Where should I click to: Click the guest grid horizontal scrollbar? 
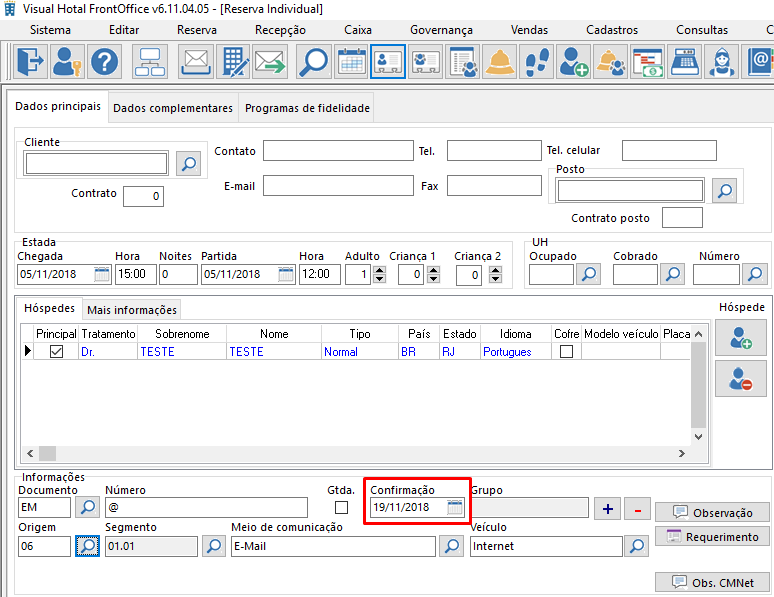pos(355,453)
